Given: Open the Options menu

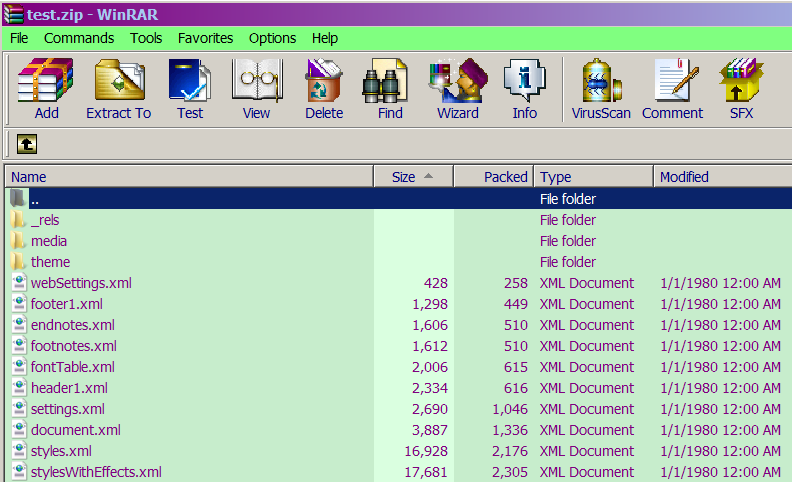Looking at the screenshot, I should [272, 38].
